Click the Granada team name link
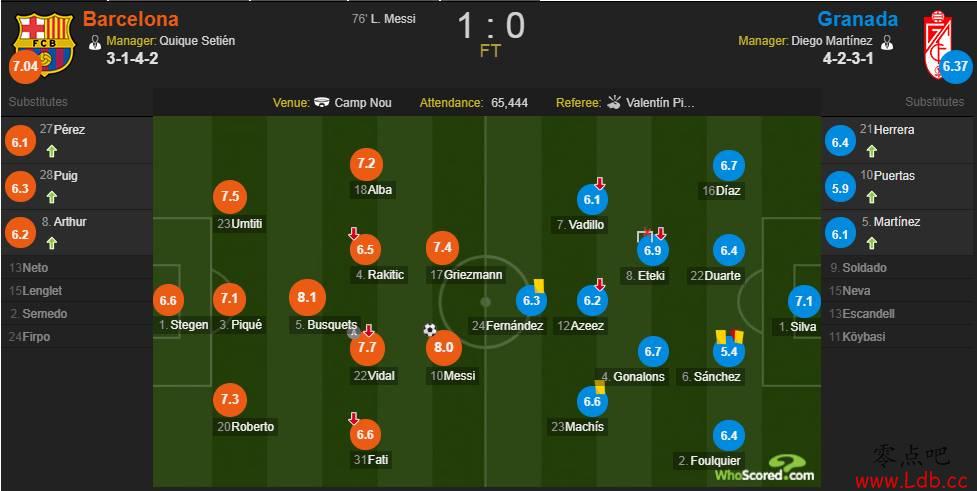Image resolution: width=977 pixels, height=491 pixels. click(857, 19)
